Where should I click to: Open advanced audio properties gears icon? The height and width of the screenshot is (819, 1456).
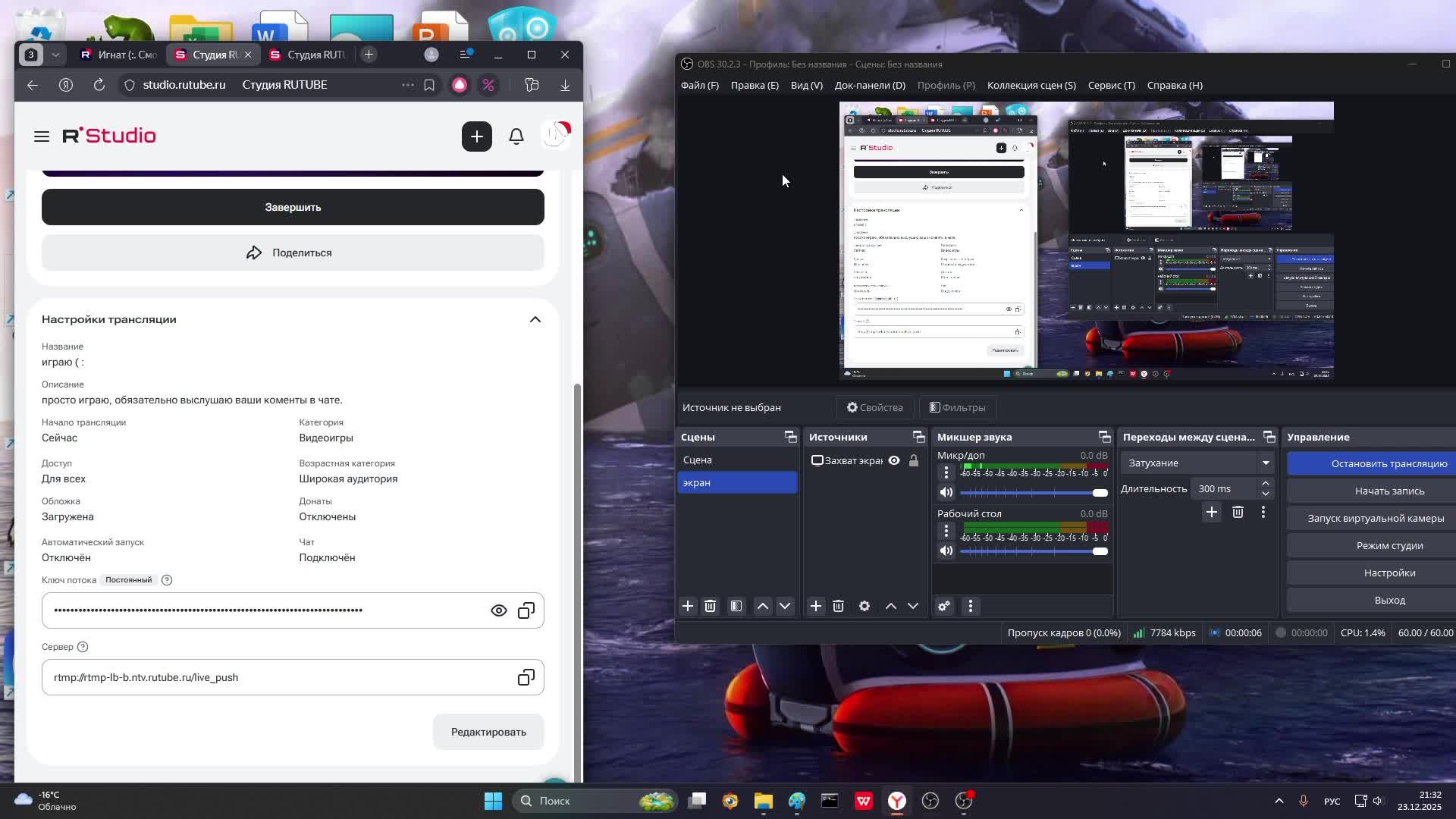[x=944, y=606]
